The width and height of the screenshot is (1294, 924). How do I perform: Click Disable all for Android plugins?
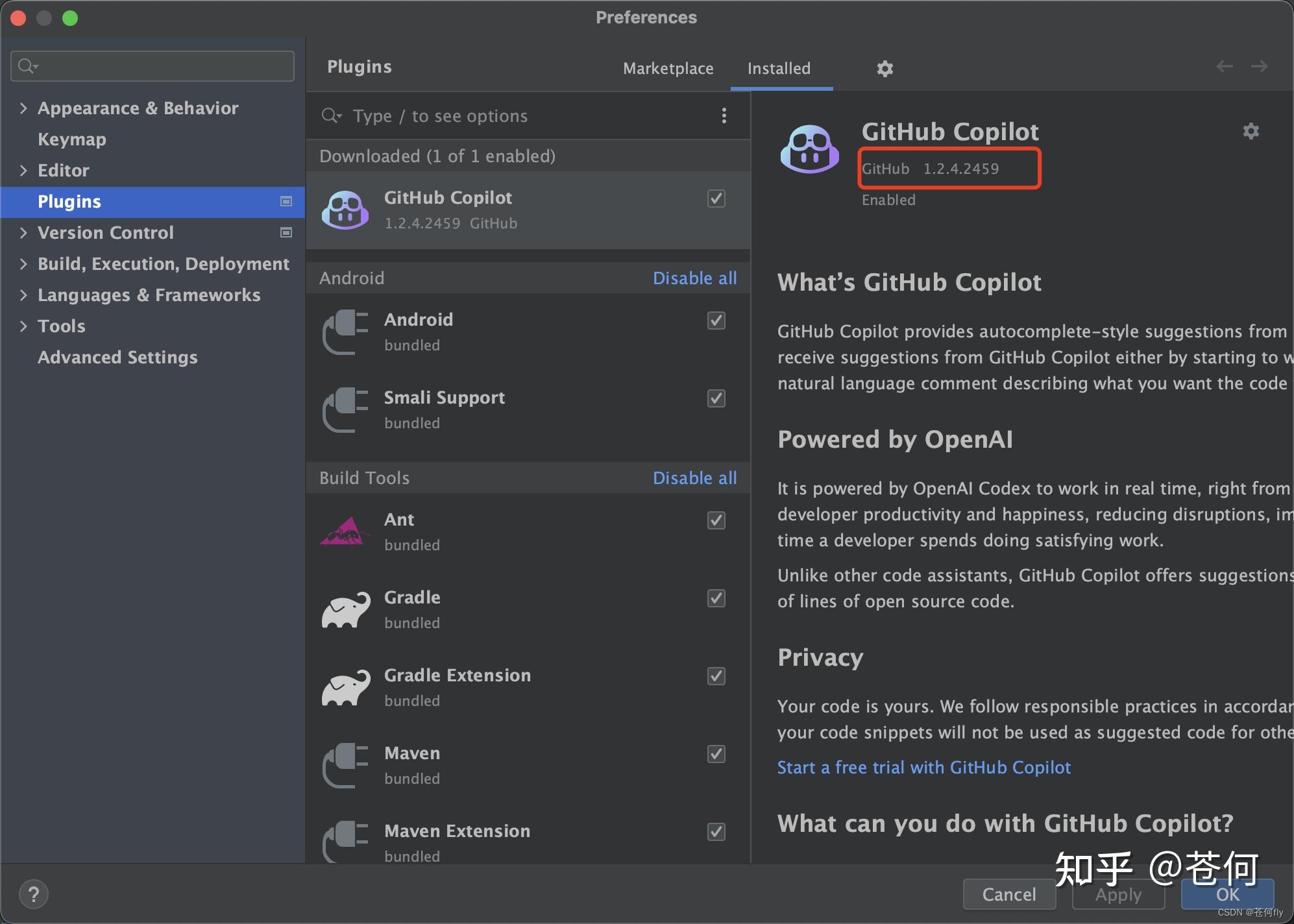click(694, 278)
